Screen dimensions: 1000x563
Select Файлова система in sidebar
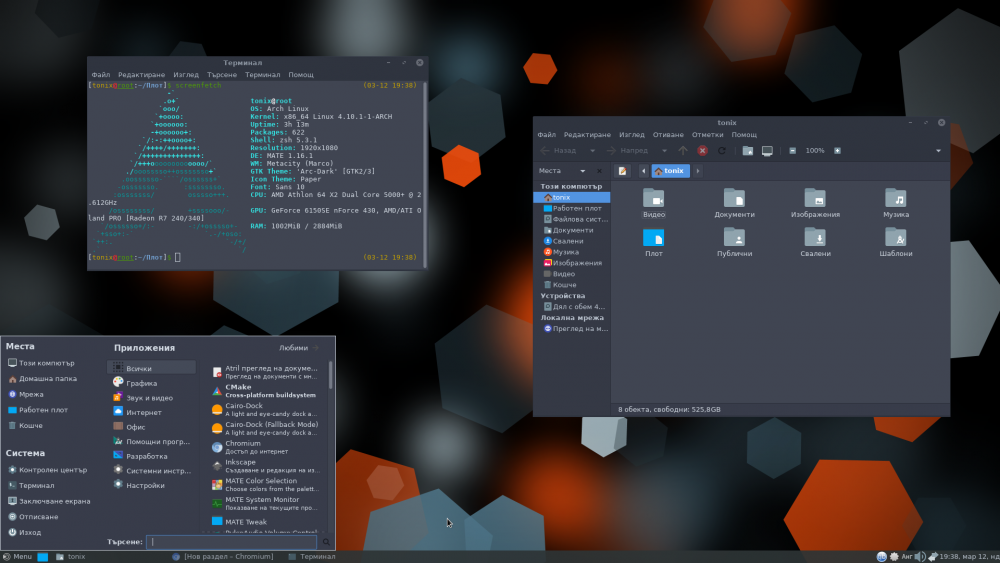tap(572, 219)
